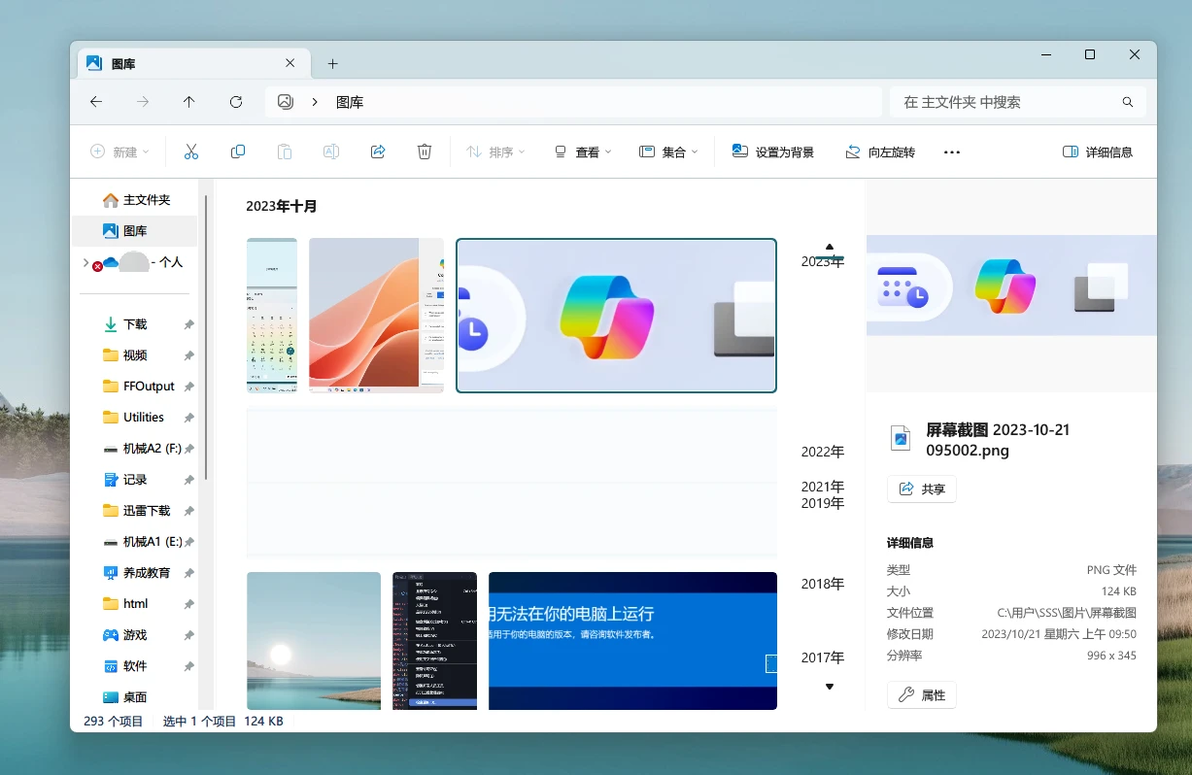Open the Utilities folder
The height and width of the screenshot is (775, 1192).
(135, 418)
